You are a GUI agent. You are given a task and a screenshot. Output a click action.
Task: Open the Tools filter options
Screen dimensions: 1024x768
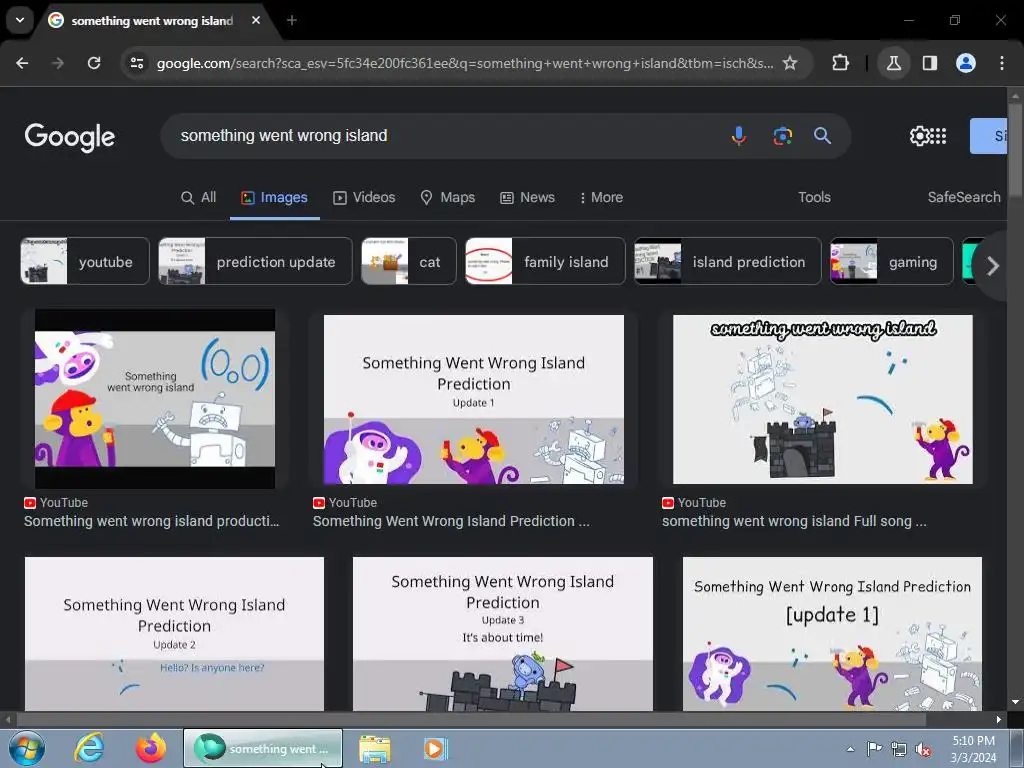pos(814,197)
